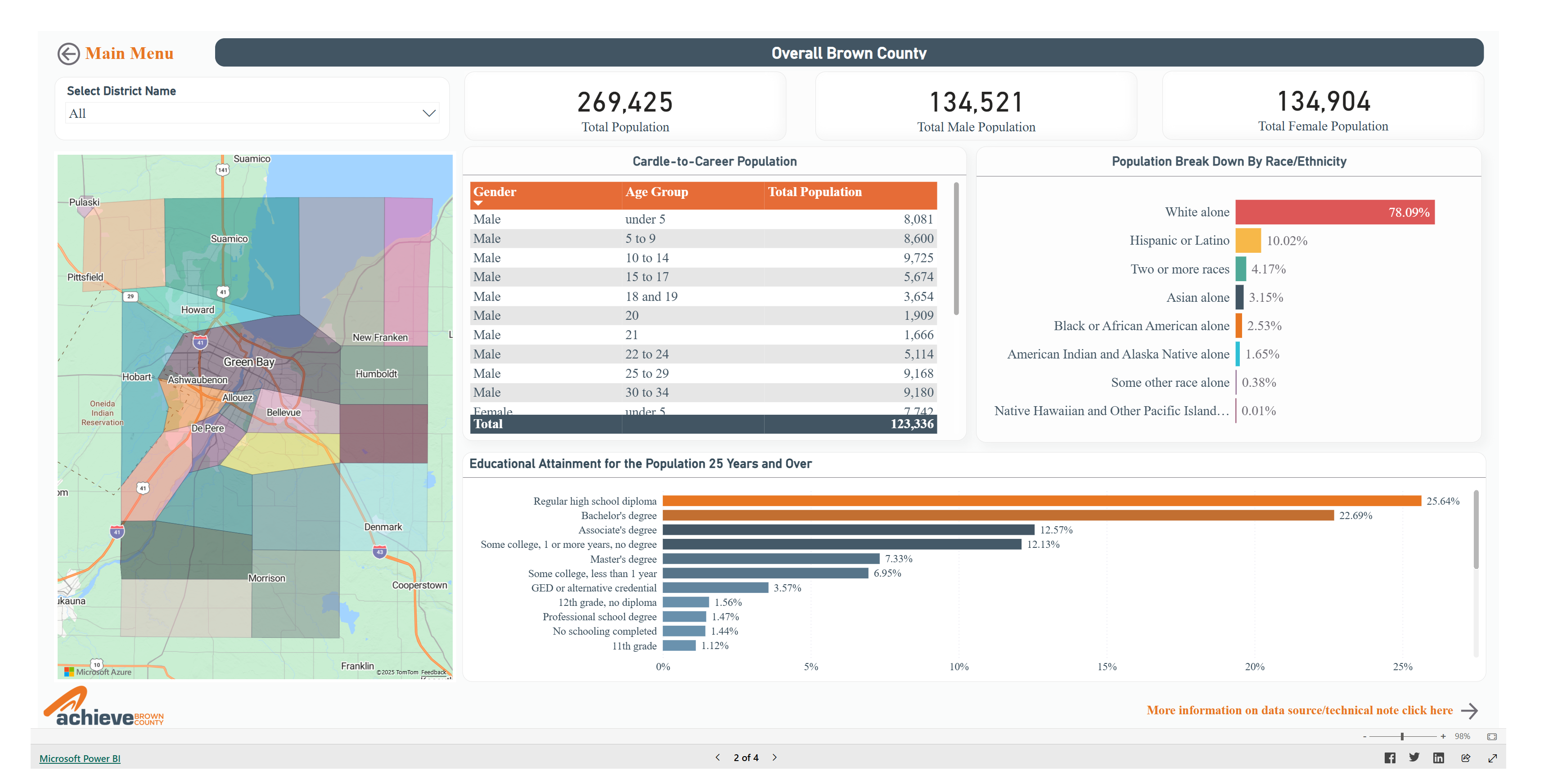Click the technical note right arrow icon
The width and height of the screenshot is (1562, 784).
coord(1469,711)
